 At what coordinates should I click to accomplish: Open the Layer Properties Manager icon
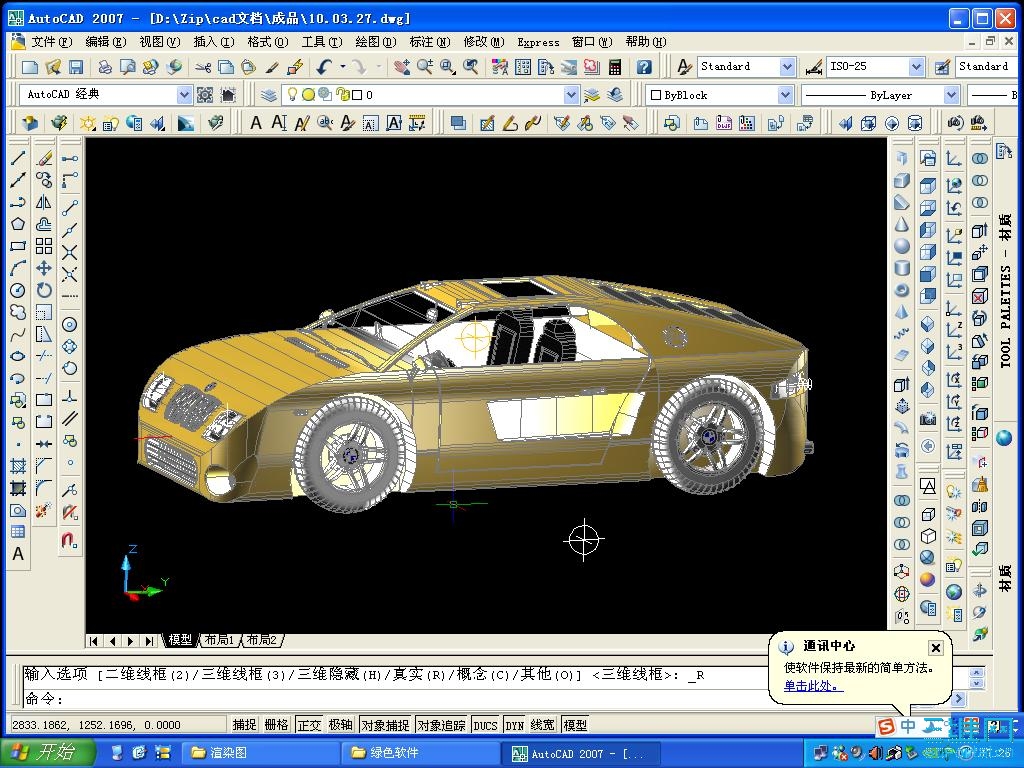pos(269,95)
